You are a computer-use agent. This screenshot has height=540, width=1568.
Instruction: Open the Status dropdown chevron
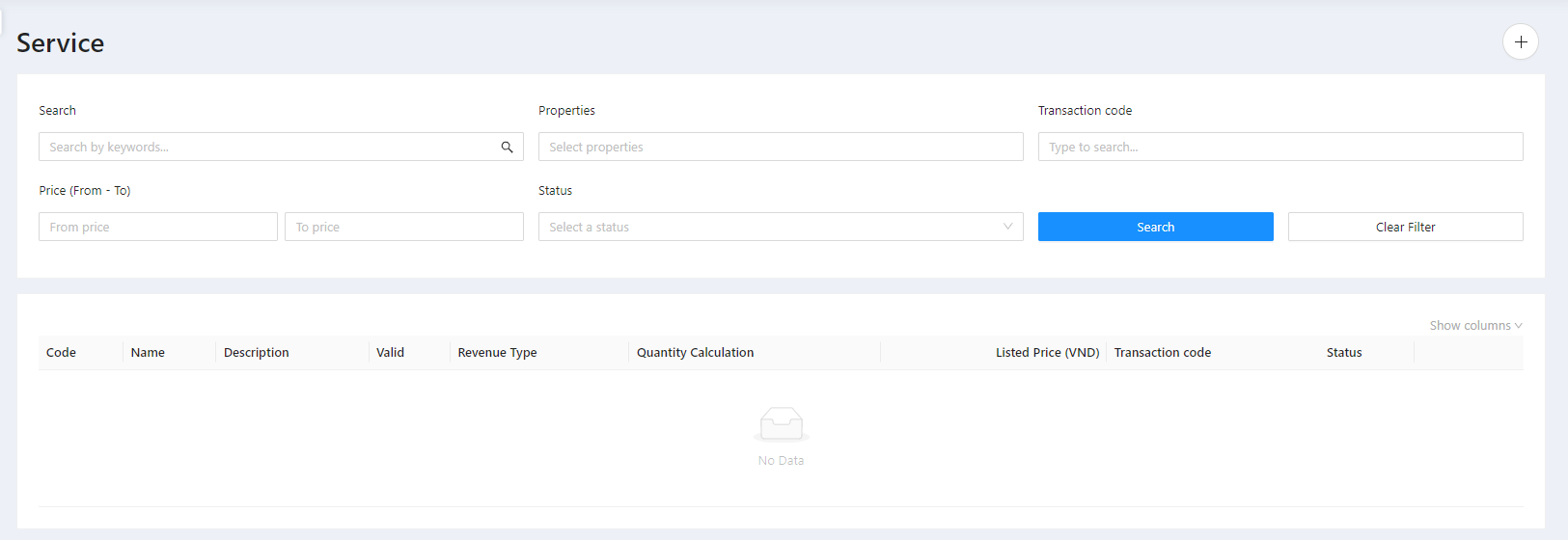point(1007,227)
